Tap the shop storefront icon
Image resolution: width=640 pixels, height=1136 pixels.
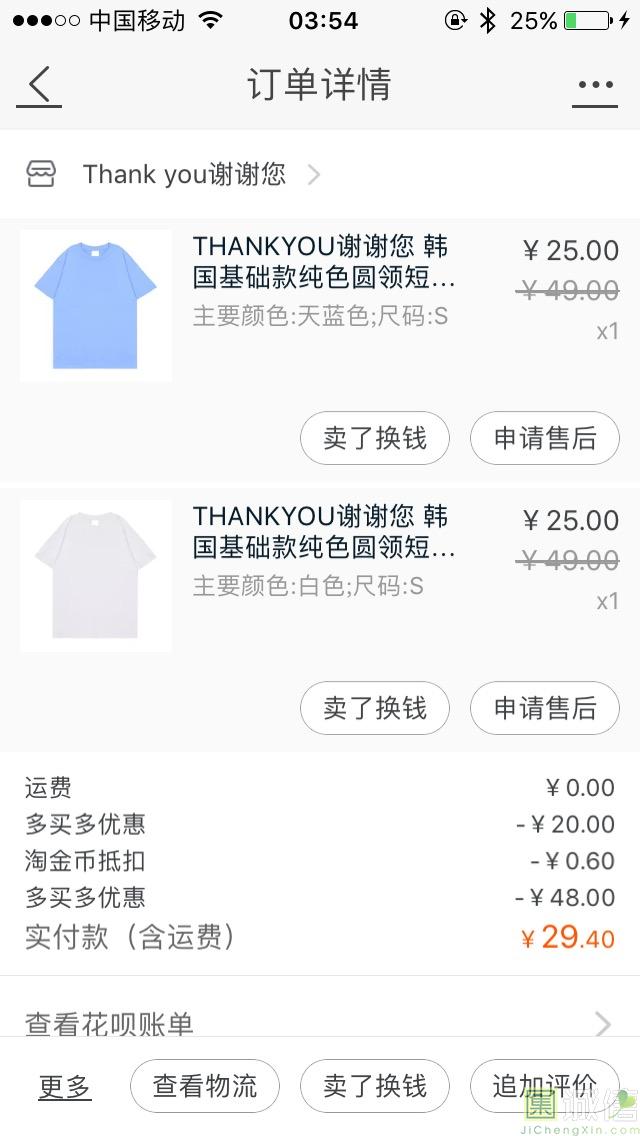point(41,174)
